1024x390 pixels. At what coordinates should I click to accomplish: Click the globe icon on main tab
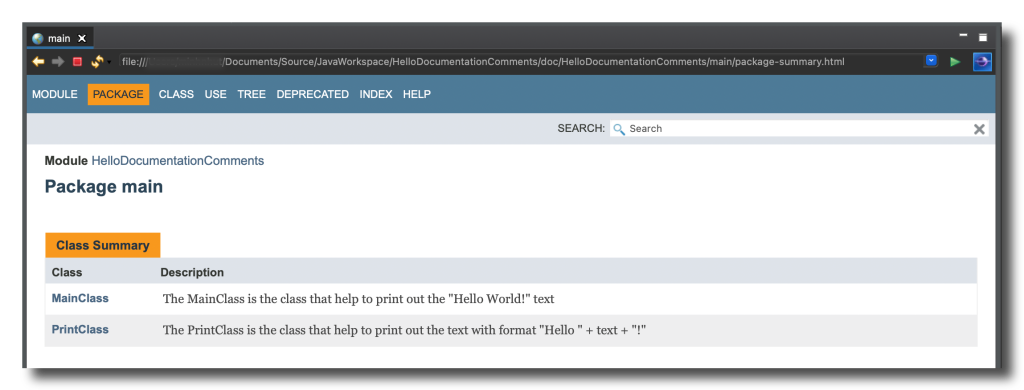[38, 39]
